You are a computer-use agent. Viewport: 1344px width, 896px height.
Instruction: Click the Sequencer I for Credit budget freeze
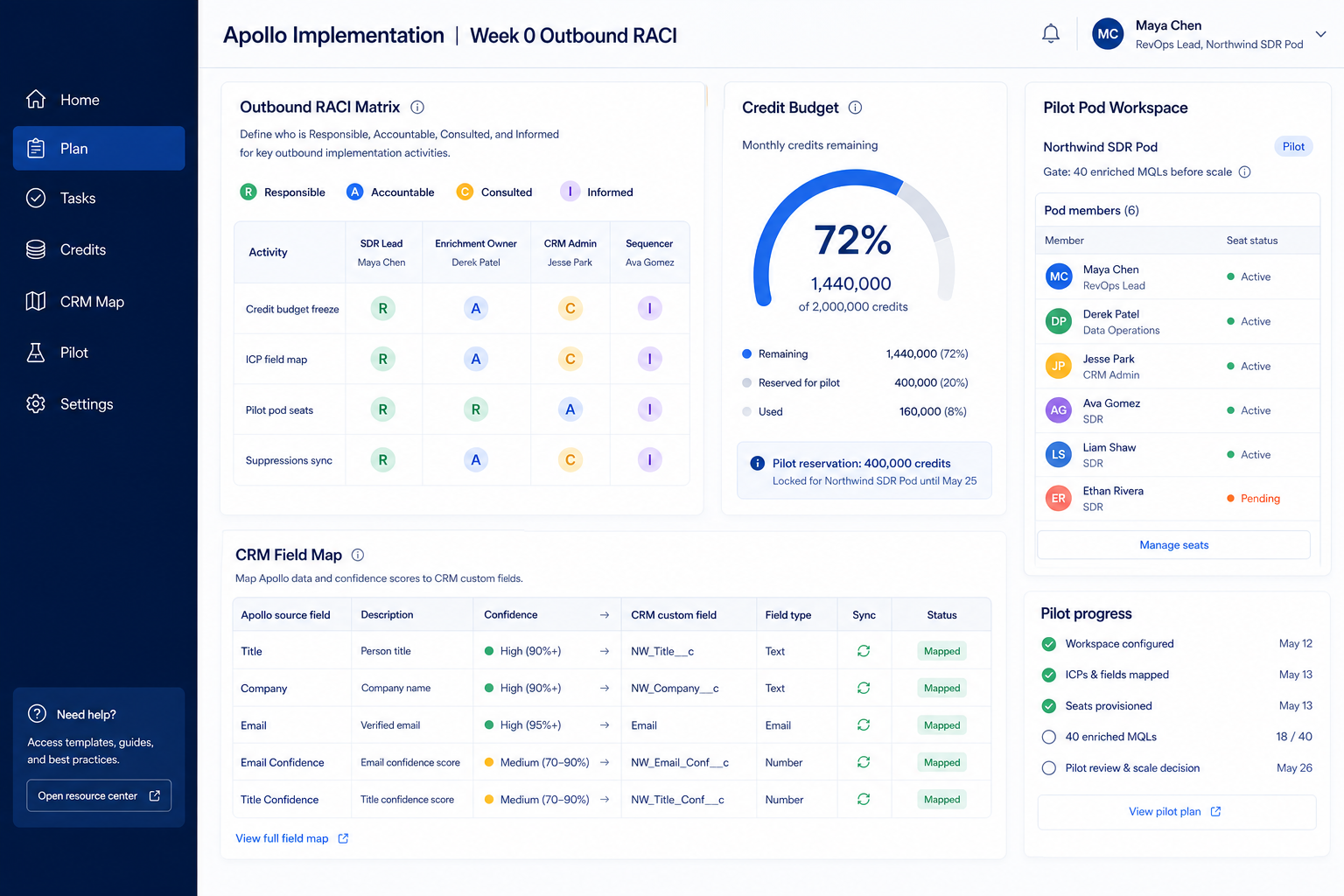click(649, 308)
